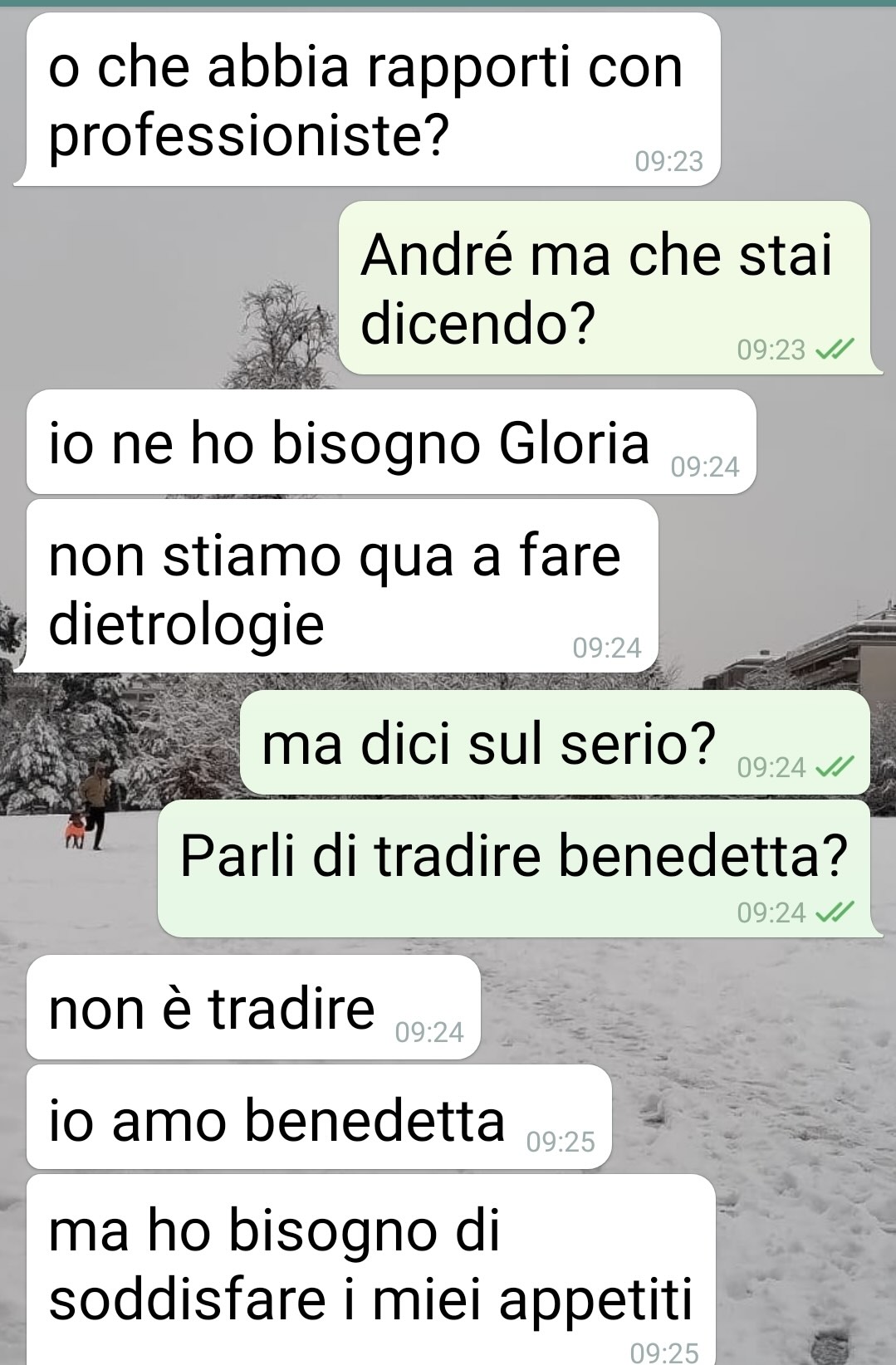Click the 09:23 timestamp on the professioniste message
Viewport: 896px width, 1365px height.
click(669, 161)
